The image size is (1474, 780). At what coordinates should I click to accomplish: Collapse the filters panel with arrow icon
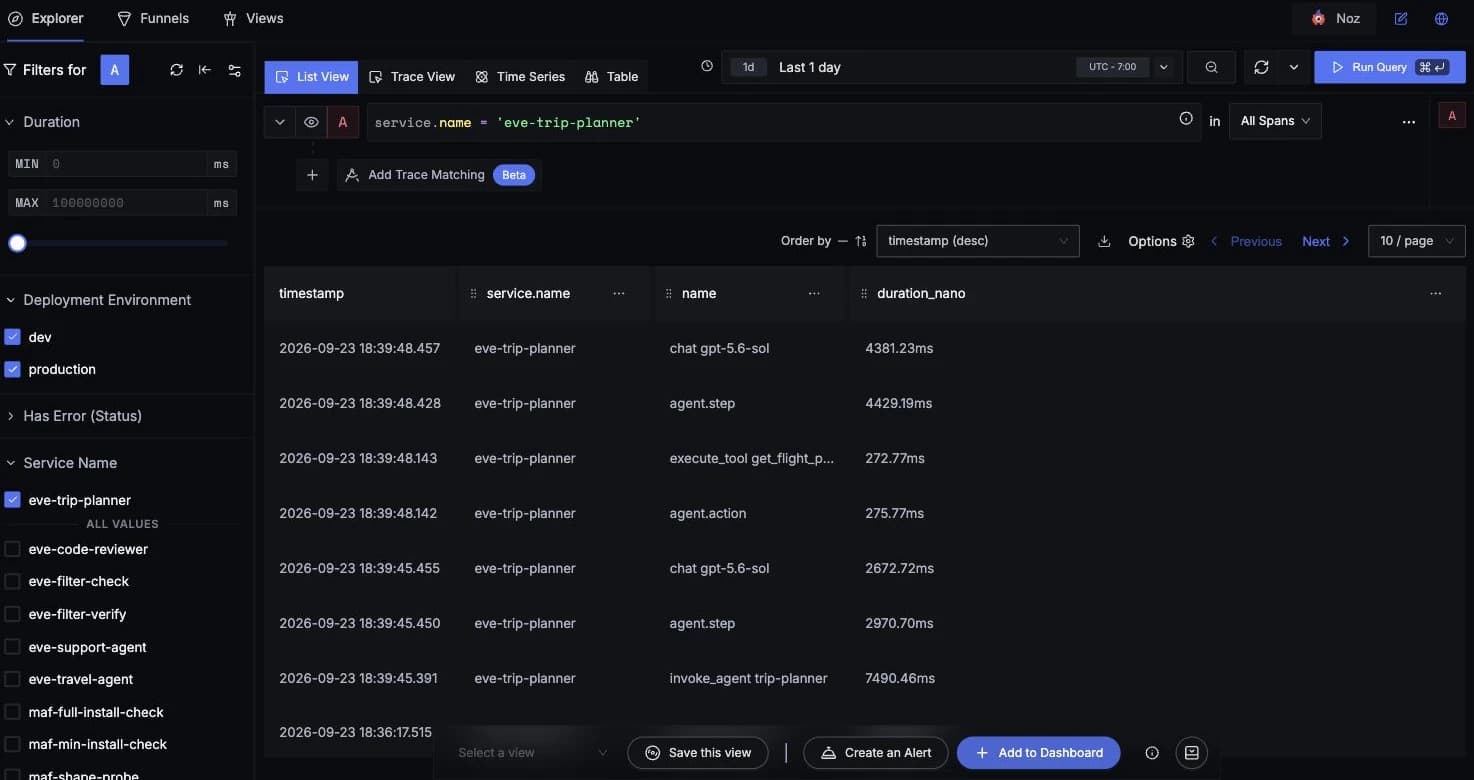pos(205,70)
